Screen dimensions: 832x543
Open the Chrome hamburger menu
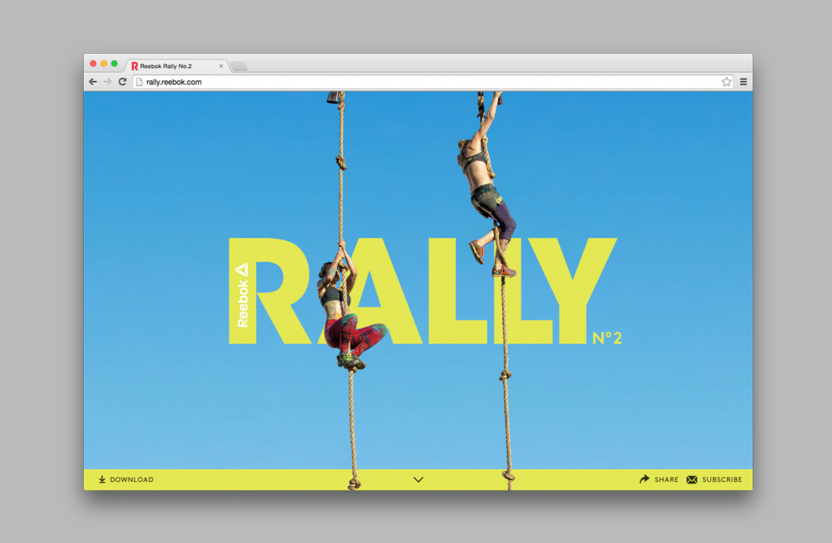(743, 82)
